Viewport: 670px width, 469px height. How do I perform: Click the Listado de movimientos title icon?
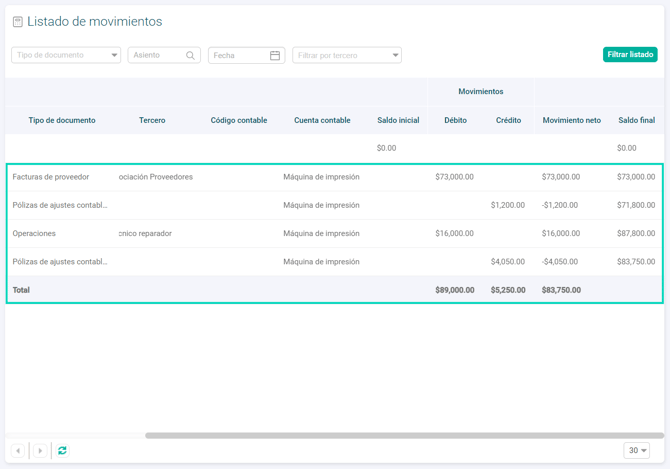[x=17, y=22]
